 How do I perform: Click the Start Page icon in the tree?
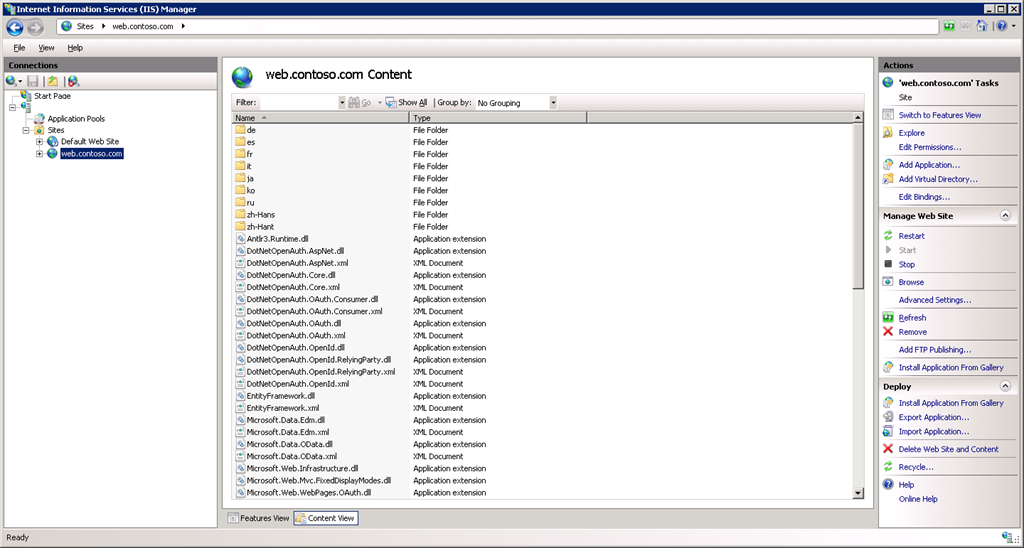click(x=26, y=95)
